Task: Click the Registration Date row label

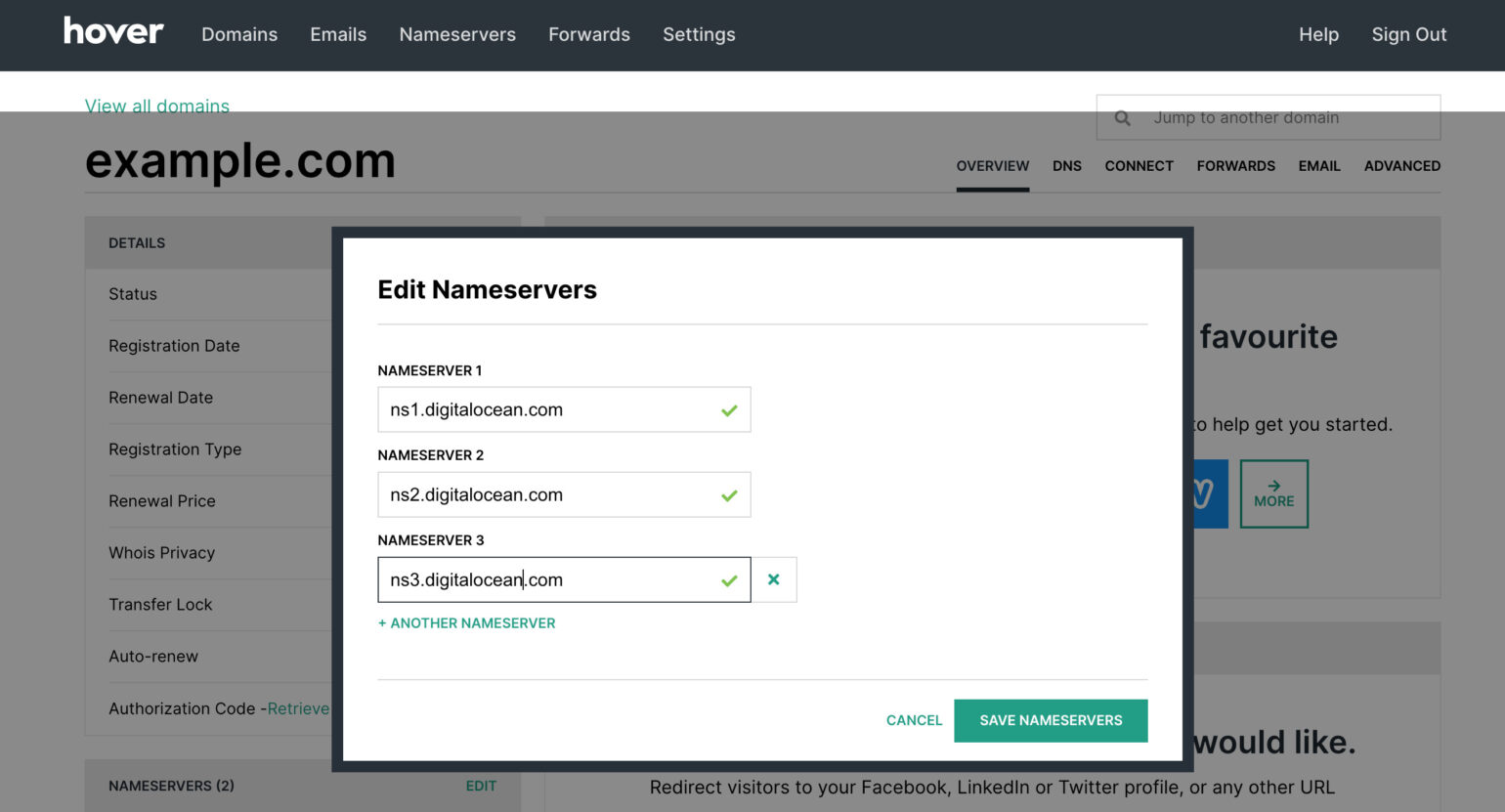Action: [x=174, y=346]
